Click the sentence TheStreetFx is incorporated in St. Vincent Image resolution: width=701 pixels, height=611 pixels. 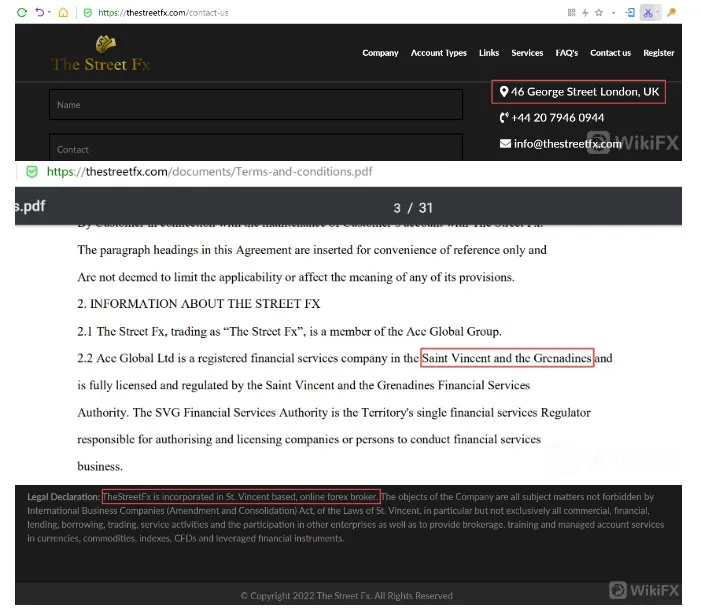241,497
